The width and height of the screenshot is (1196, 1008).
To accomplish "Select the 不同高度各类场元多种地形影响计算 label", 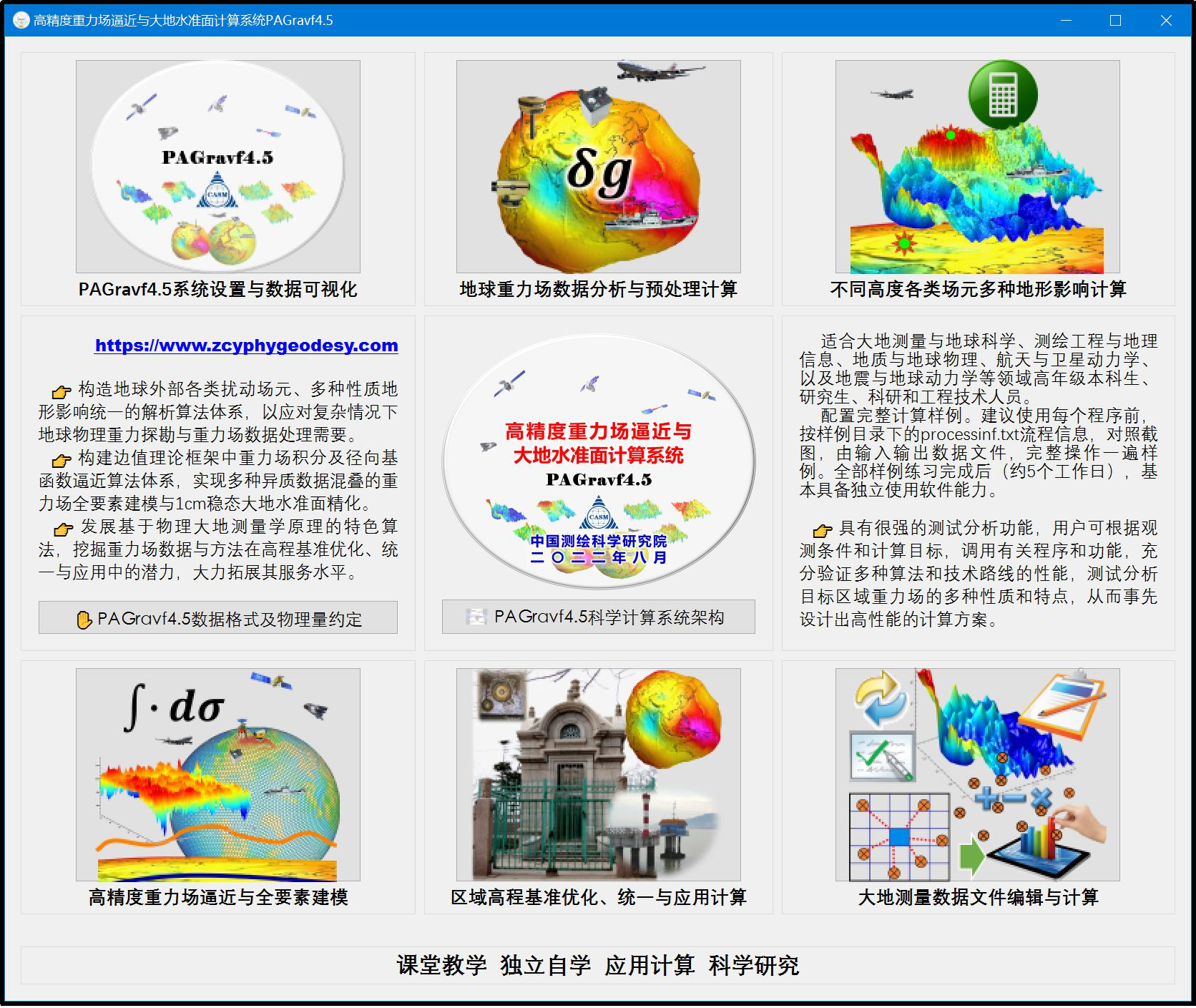I will tap(977, 289).
